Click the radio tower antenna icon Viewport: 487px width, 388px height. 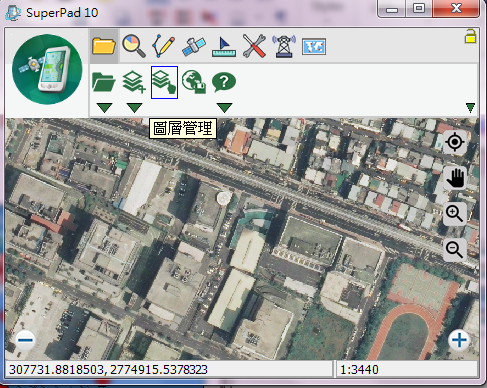[x=284, y=46]
